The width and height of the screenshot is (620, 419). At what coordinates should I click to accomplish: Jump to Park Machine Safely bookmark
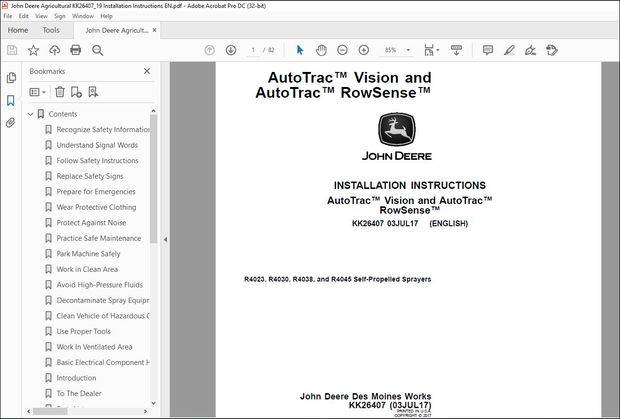(88, 254)
